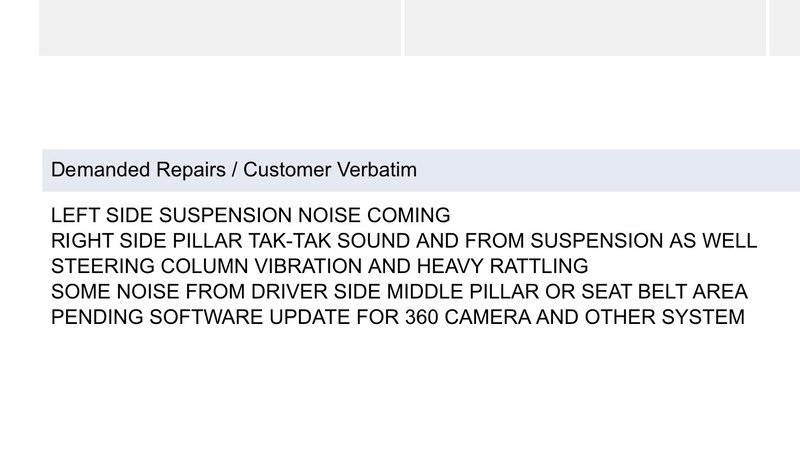Click the words MIDDLE PILLAR in the fourth line
Screen dimensions: 800x450
463,292
